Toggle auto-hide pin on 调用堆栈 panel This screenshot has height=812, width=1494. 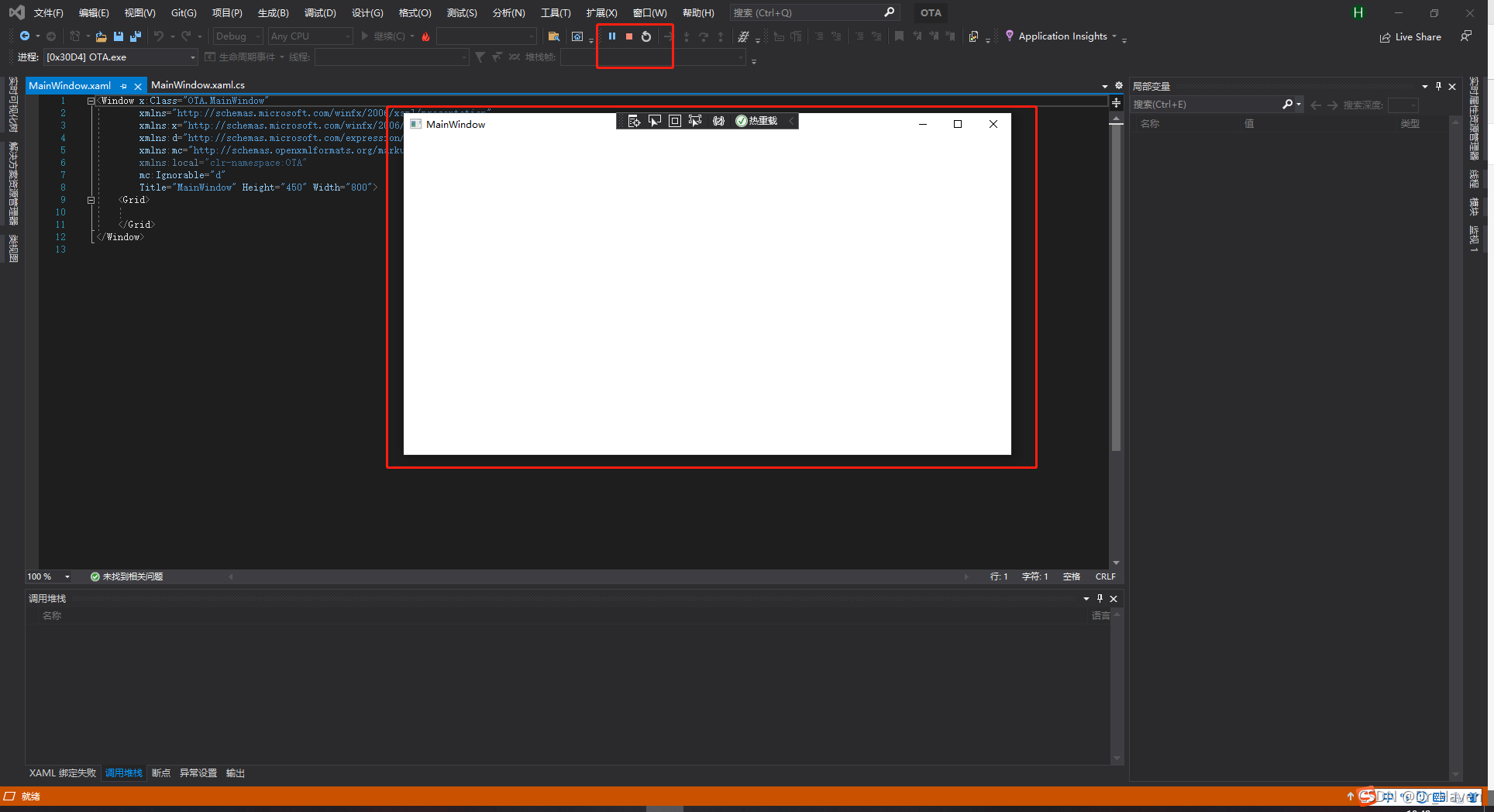(x=1100, y=599)
